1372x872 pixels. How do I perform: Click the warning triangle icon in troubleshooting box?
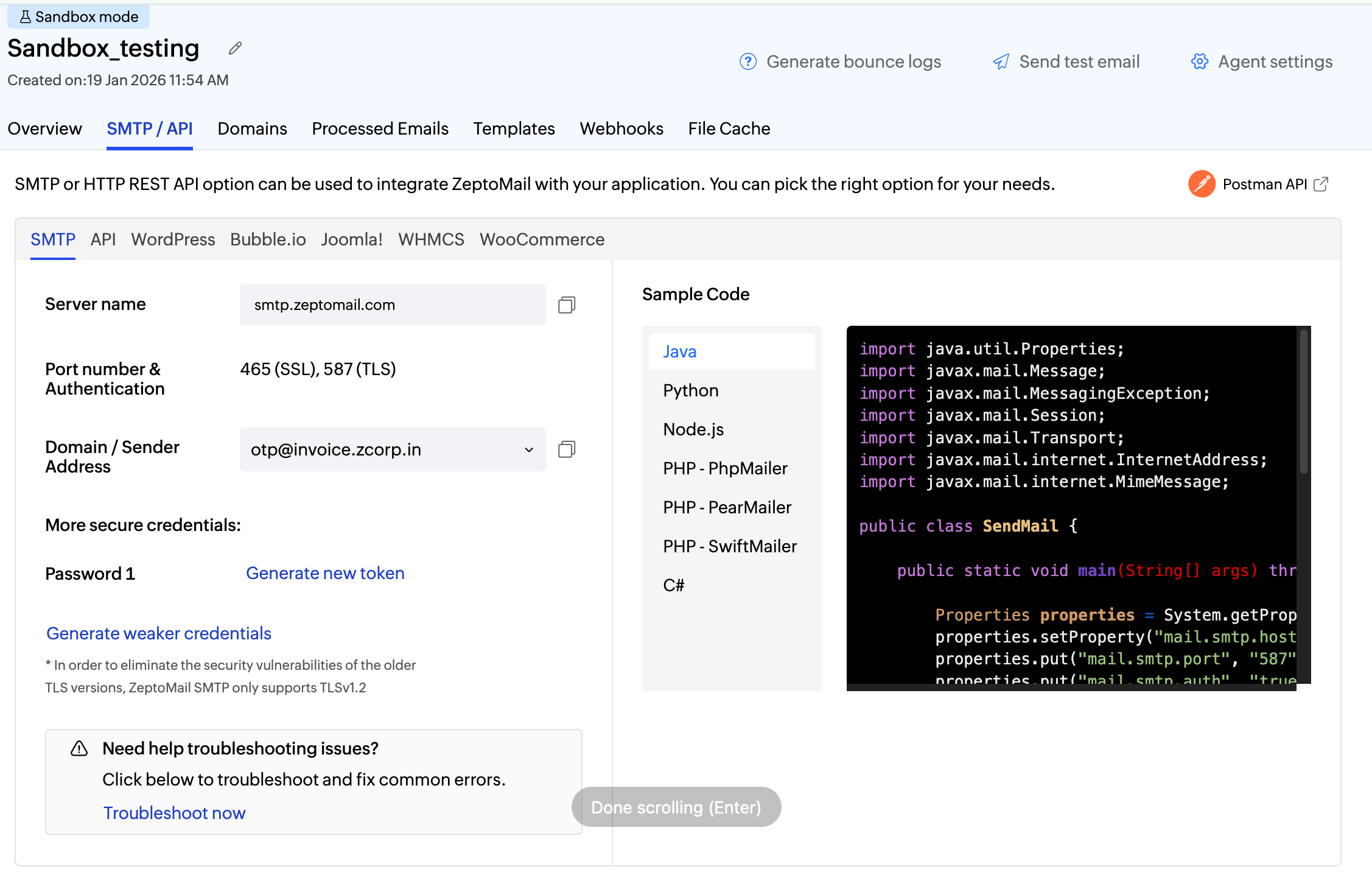[x=79, y=748]
